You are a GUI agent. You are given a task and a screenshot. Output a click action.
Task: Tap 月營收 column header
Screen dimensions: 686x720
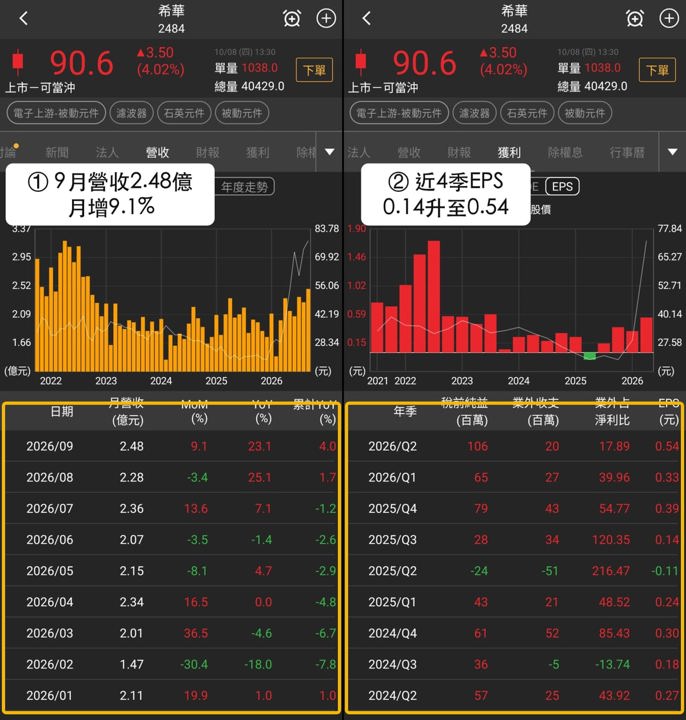pos(127,412)
